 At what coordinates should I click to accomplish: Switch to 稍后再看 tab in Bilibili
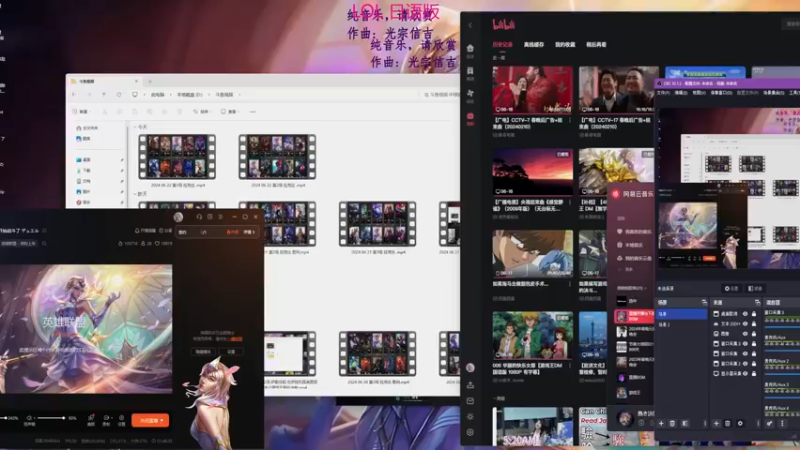[x=596, y=44]
